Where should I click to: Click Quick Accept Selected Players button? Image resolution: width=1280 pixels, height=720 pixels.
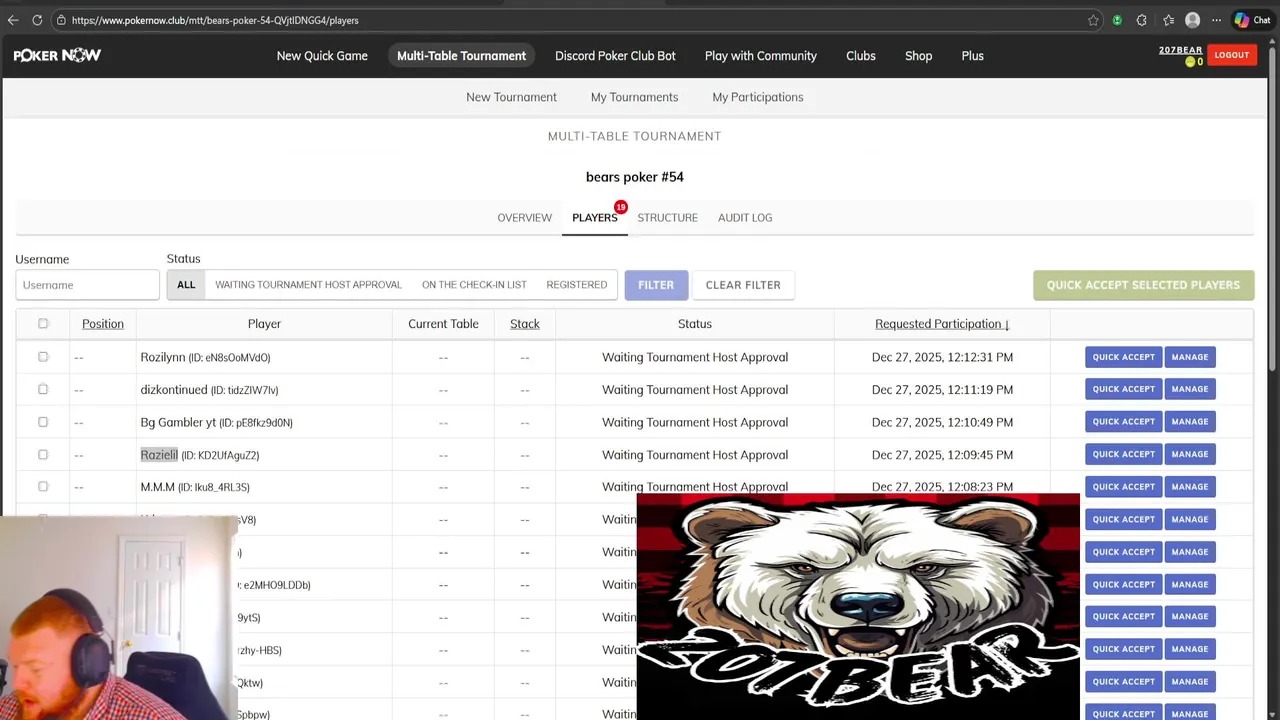point(1143,285)
